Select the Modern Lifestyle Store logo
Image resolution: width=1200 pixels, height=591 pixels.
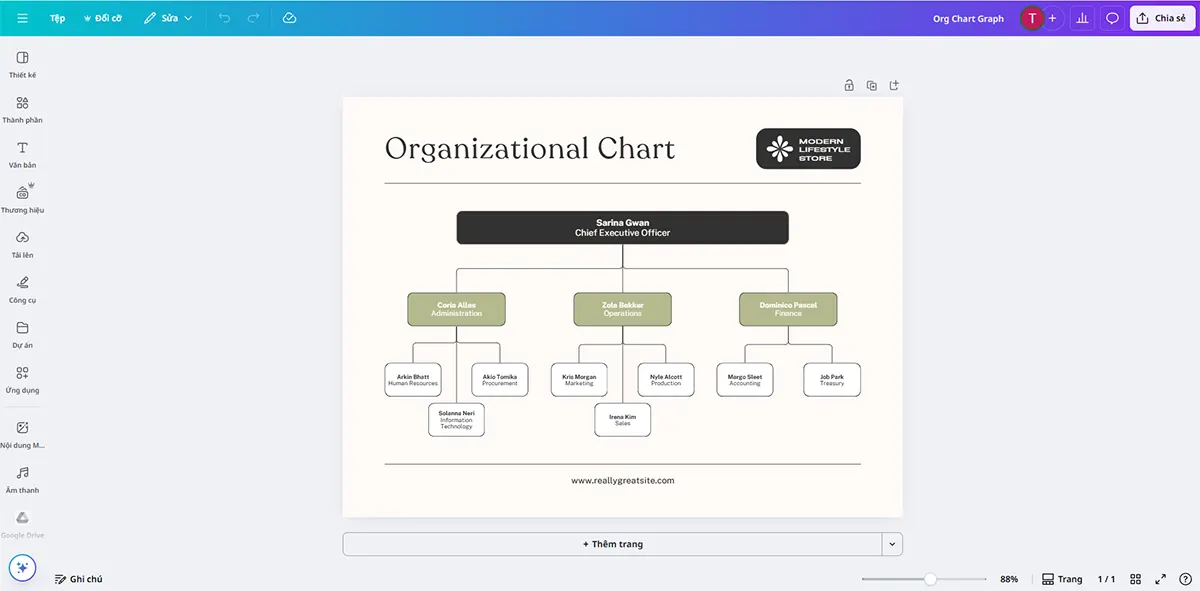coord(808,149)
